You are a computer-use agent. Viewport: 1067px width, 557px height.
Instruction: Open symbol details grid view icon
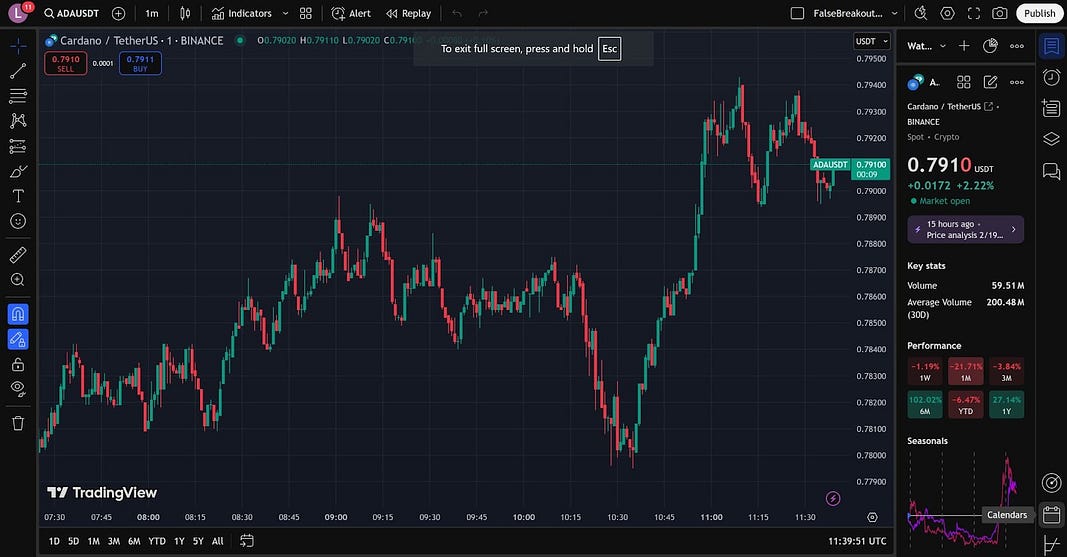pyautogui.click(x=964, y=82)
